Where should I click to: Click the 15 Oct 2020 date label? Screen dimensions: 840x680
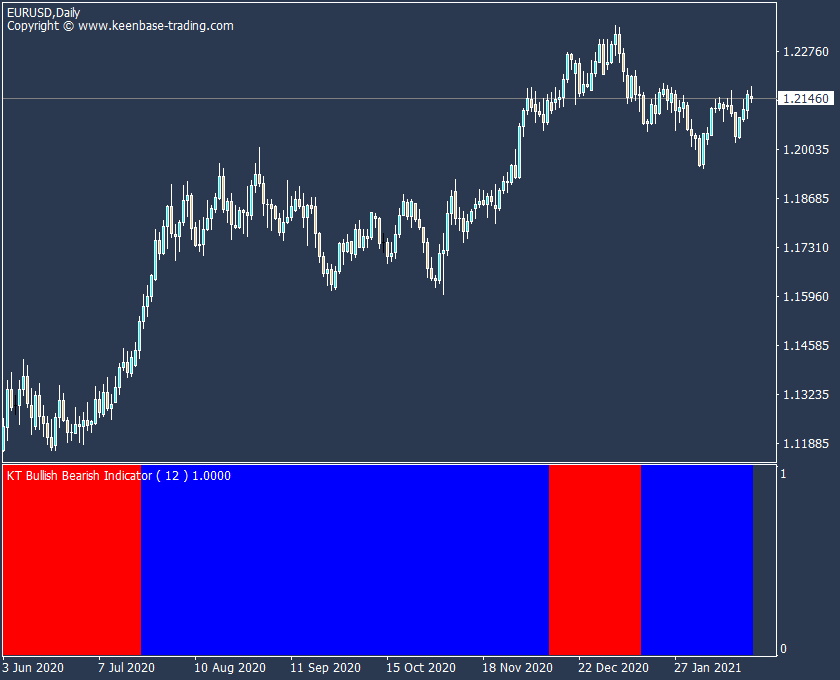pyautogui.click(x=421, y=668)
